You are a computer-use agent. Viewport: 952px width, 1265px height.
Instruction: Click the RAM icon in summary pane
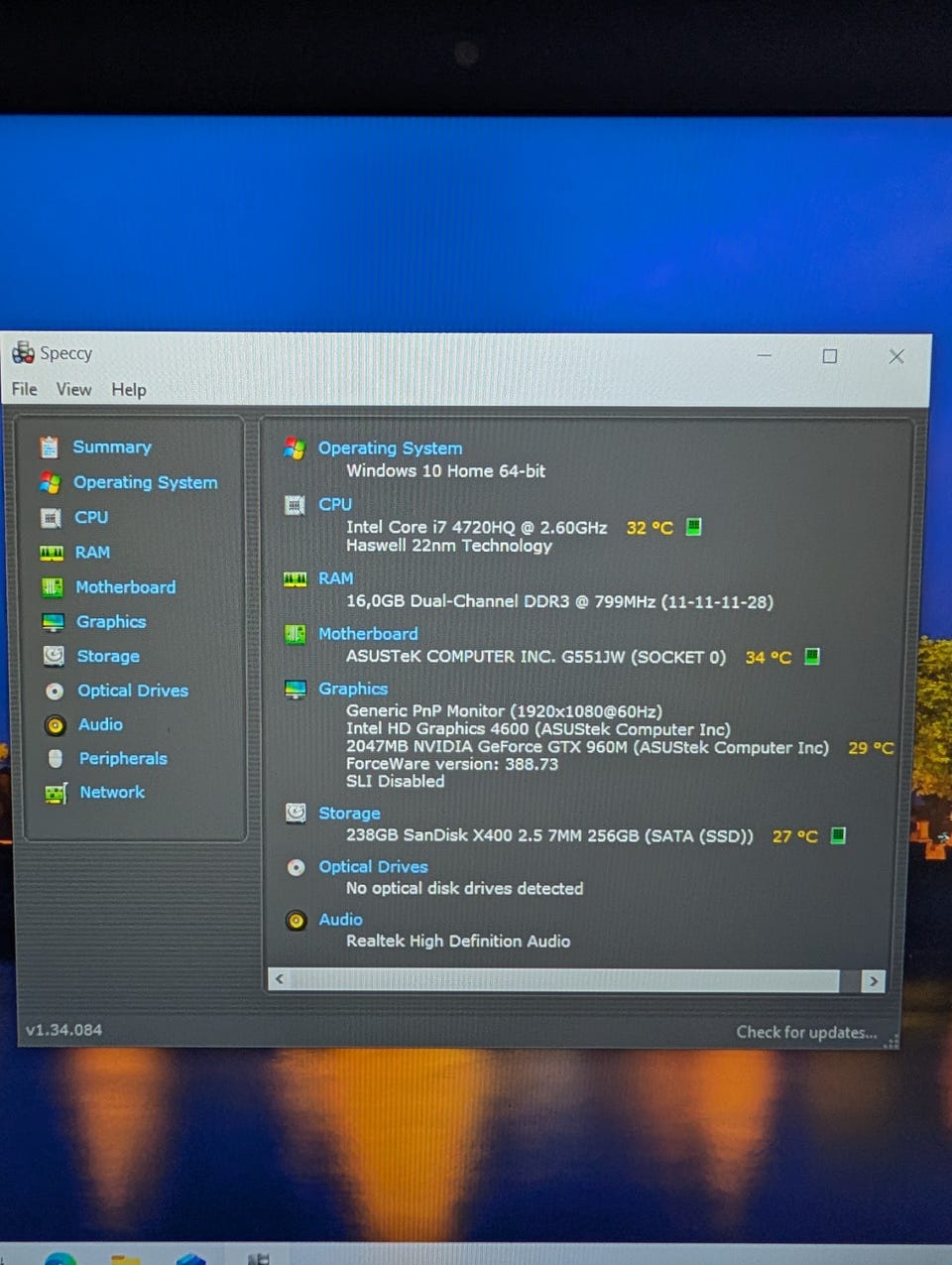296,579
